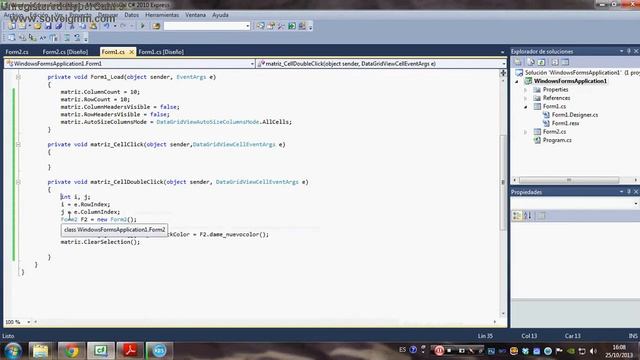This screenshot has height=360, width=640.
Task: Collapse the matriz_CellDoubleClick method outline
Action: coord(18,182)
